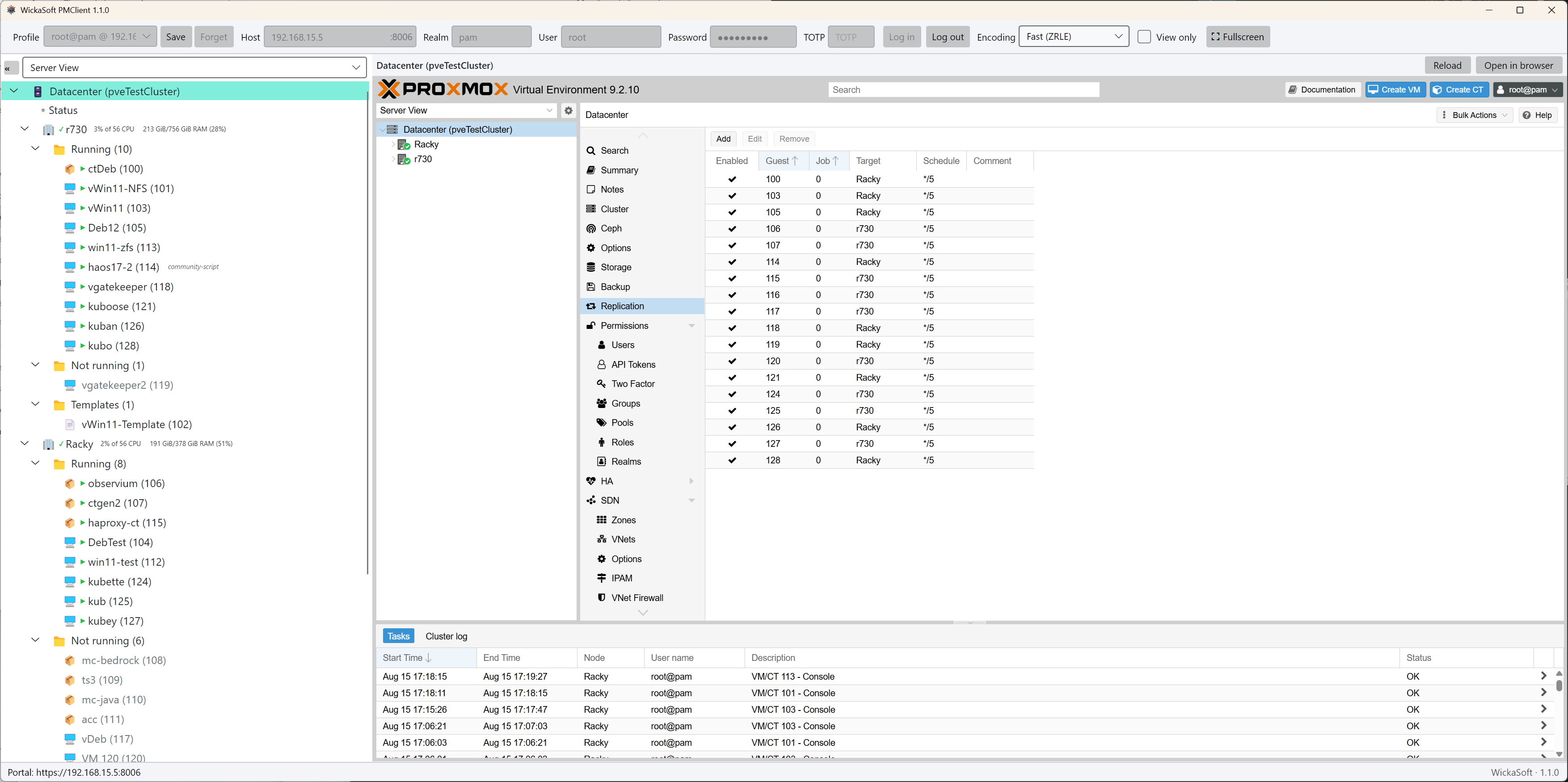Click the Create VM button
Viewport: 1568px width, 782px height.
tap(1395, 90)
